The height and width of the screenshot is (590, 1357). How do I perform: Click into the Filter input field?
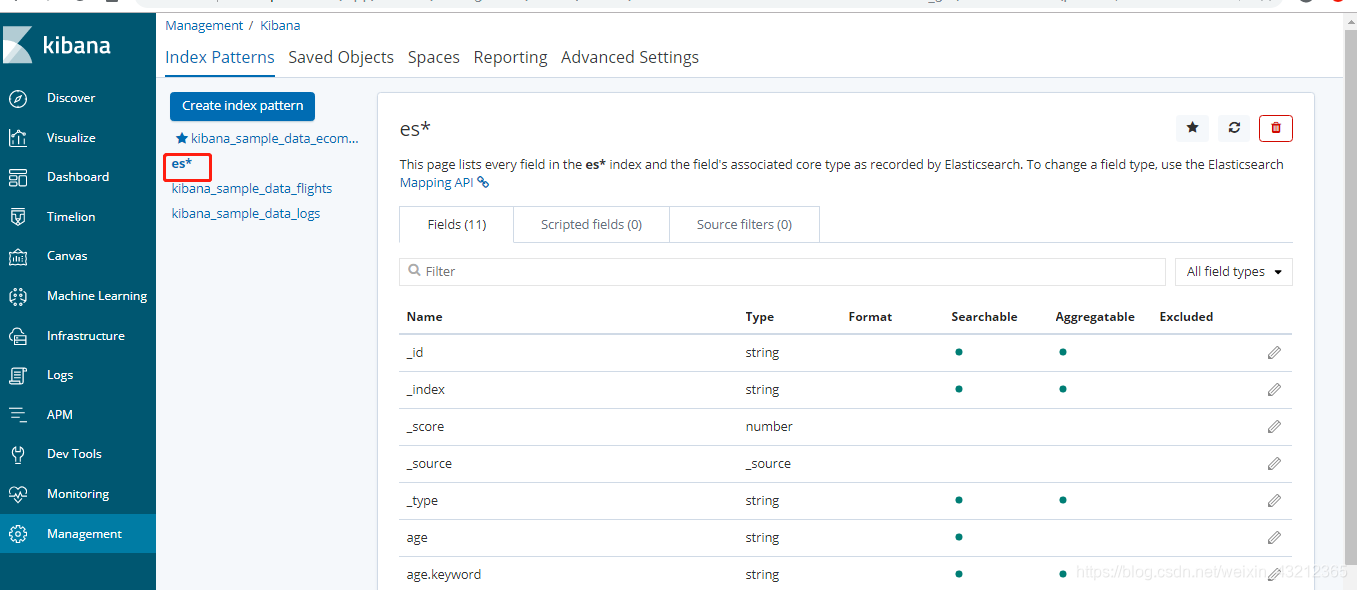coord(782,272)
